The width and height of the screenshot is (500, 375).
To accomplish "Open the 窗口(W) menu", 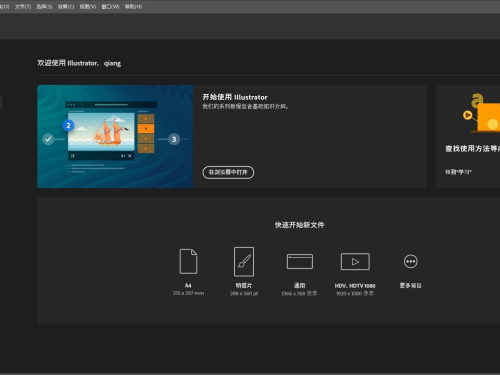I will (x=110, y=7).
